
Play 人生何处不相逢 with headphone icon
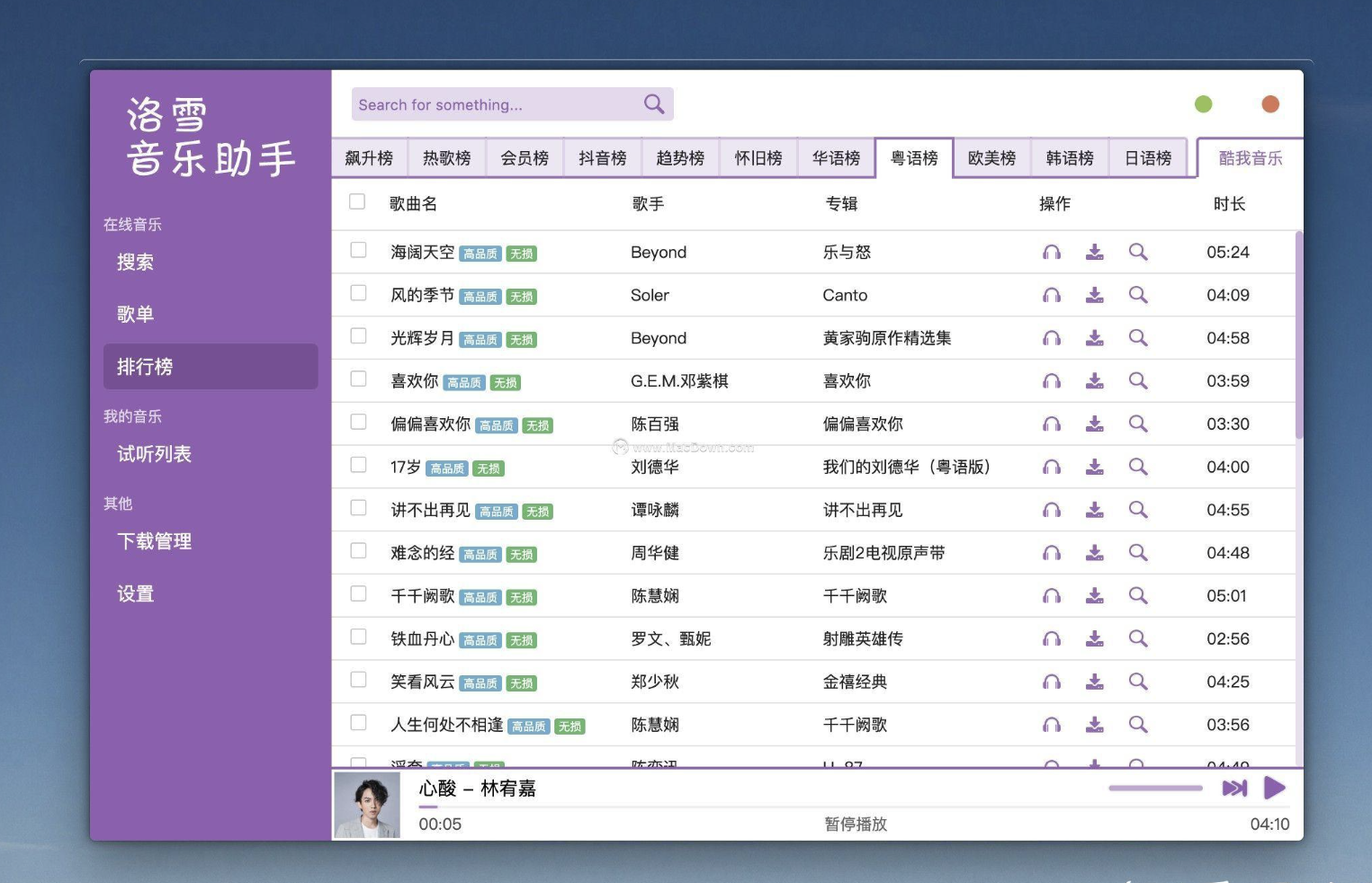pyautogui.click(x=1052, y=725)
